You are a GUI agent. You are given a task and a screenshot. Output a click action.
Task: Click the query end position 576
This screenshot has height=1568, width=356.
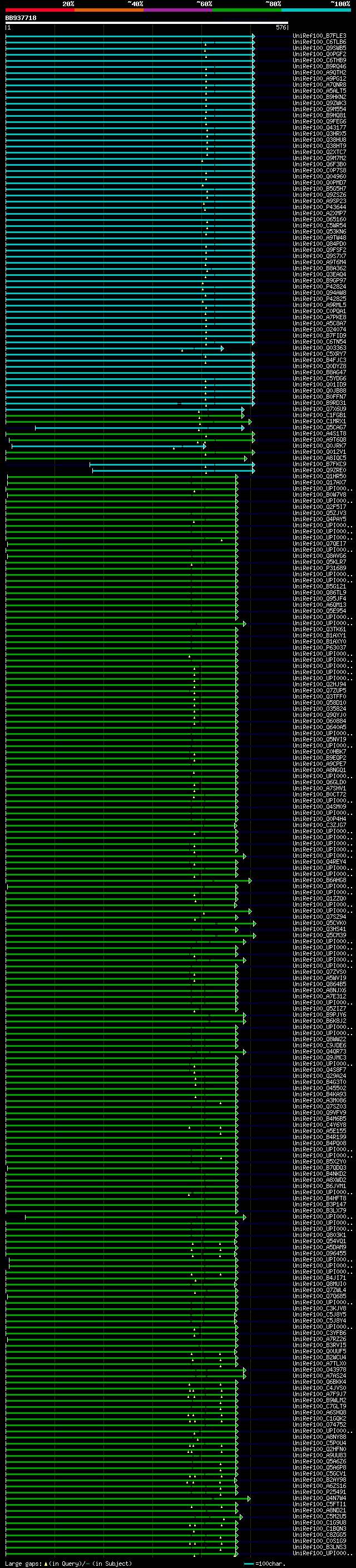[x=281, y=27]
